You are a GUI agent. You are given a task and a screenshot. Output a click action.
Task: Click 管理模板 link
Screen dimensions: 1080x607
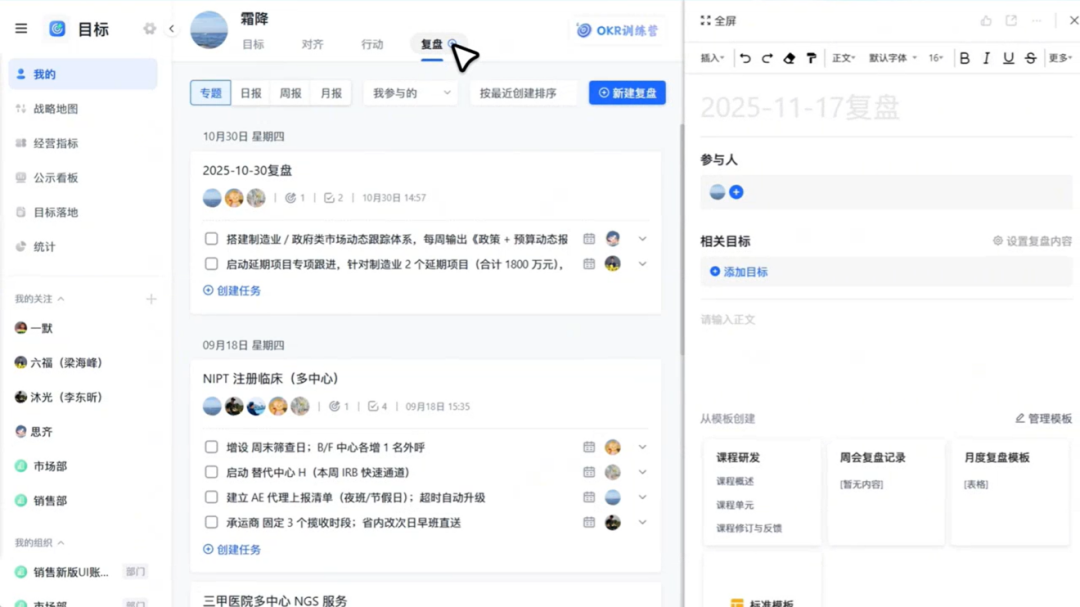coord(1043,419)
